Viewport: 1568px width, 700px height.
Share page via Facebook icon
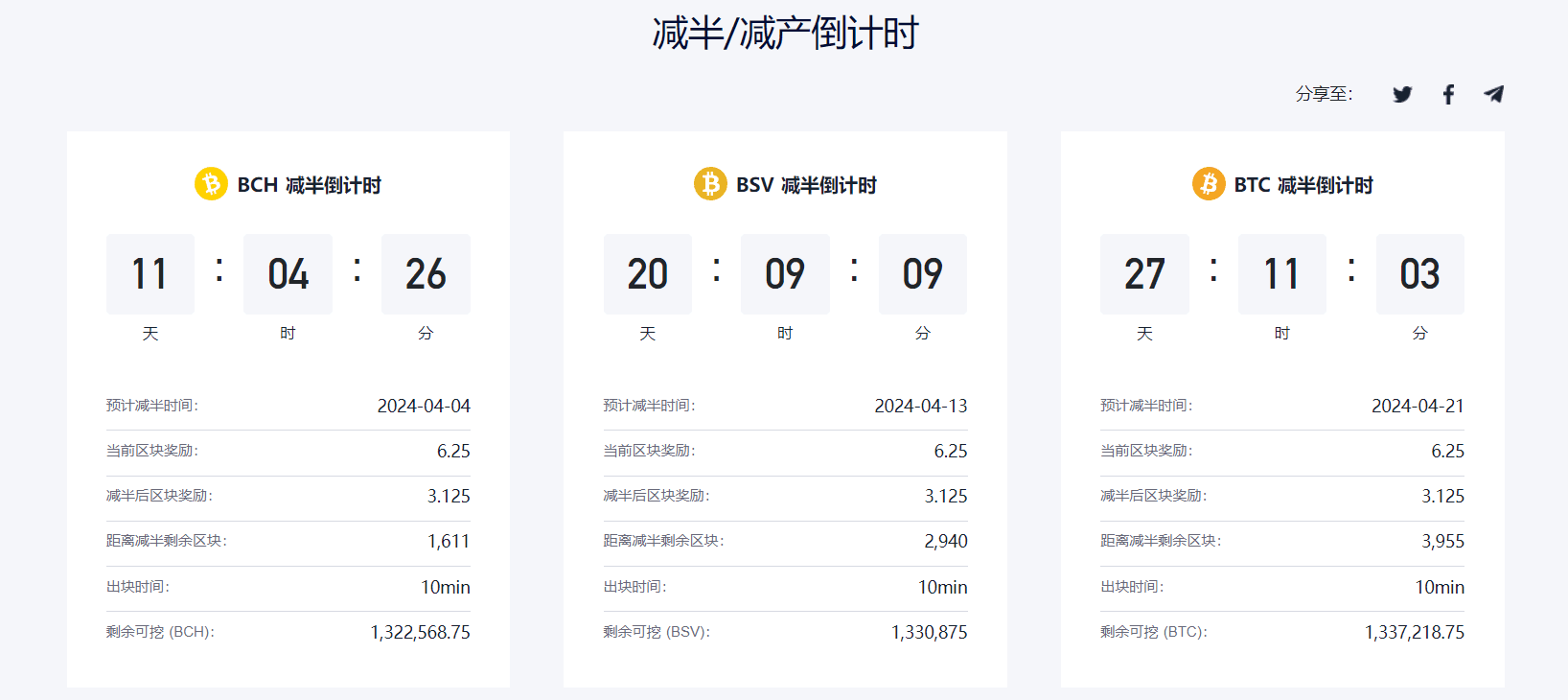[1448, 94]
